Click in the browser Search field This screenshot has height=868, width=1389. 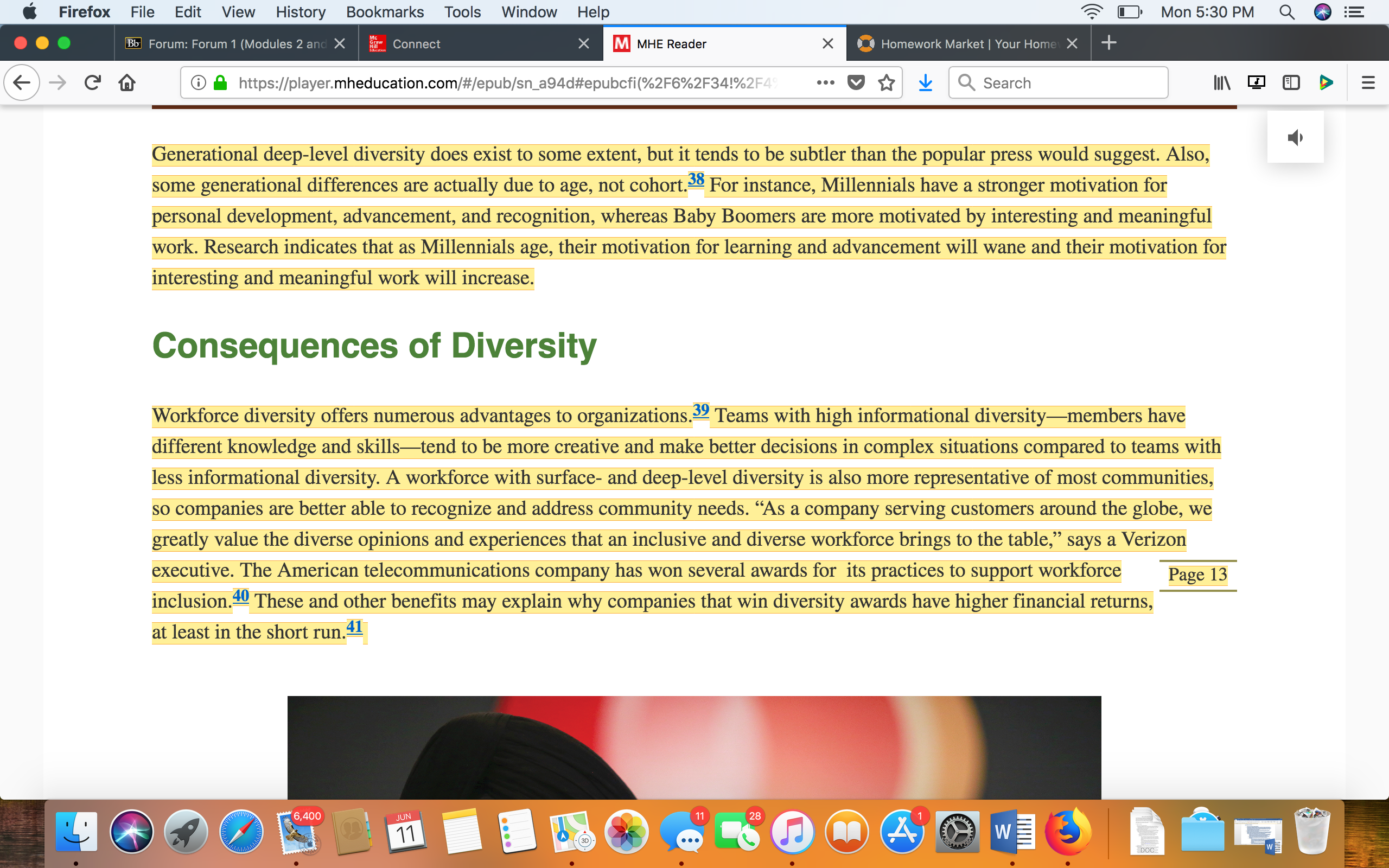1058,82
